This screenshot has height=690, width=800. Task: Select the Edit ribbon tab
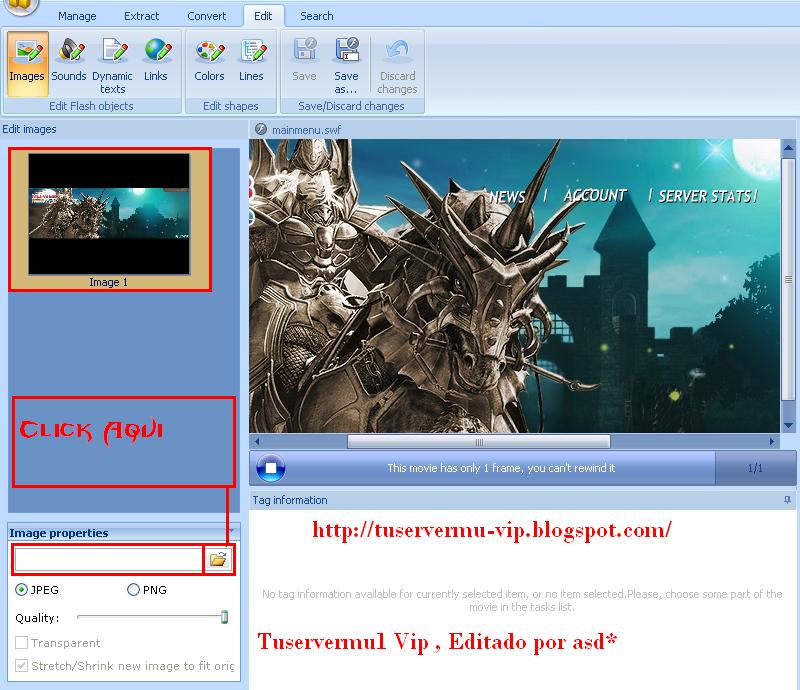tap(263, 16)
